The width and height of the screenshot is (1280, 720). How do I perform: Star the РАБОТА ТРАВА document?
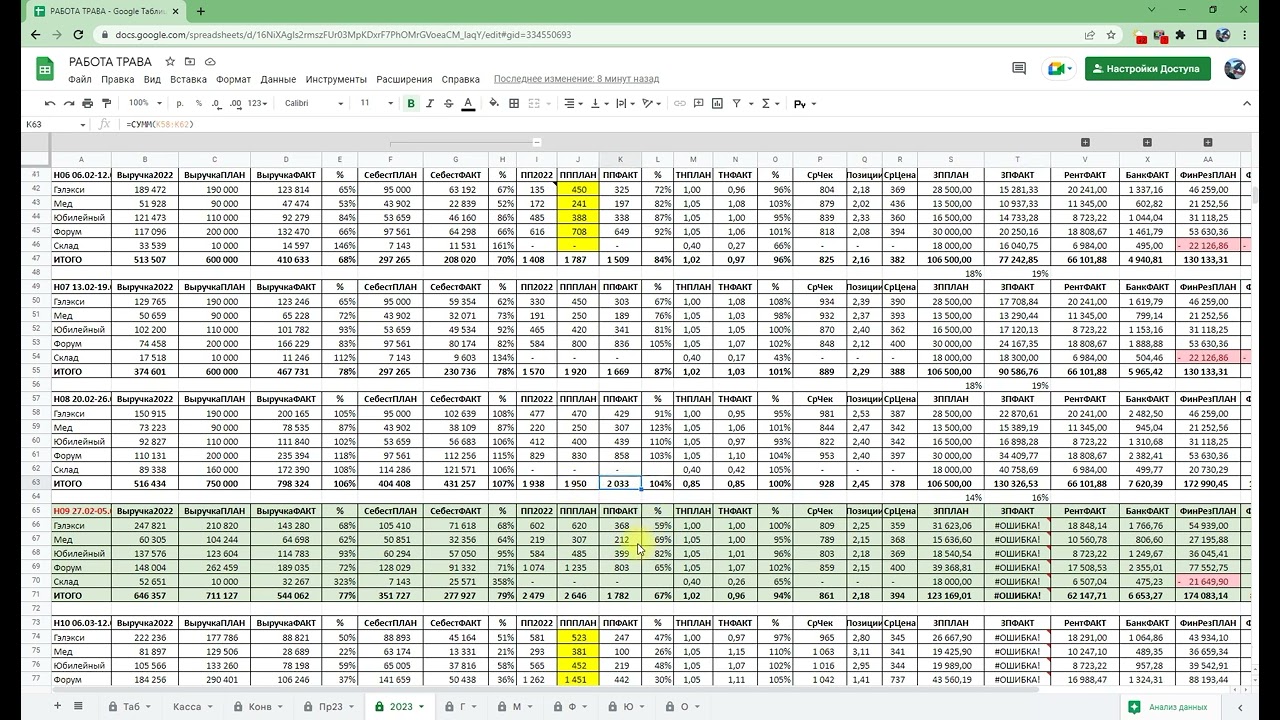pos(170,62)
